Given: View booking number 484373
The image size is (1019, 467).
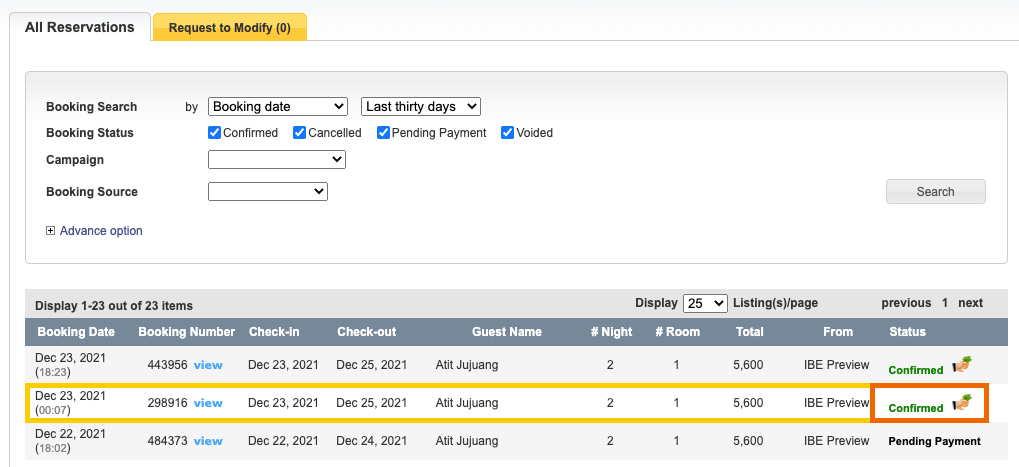Looking at the screenshot, I should pos(208,441).
